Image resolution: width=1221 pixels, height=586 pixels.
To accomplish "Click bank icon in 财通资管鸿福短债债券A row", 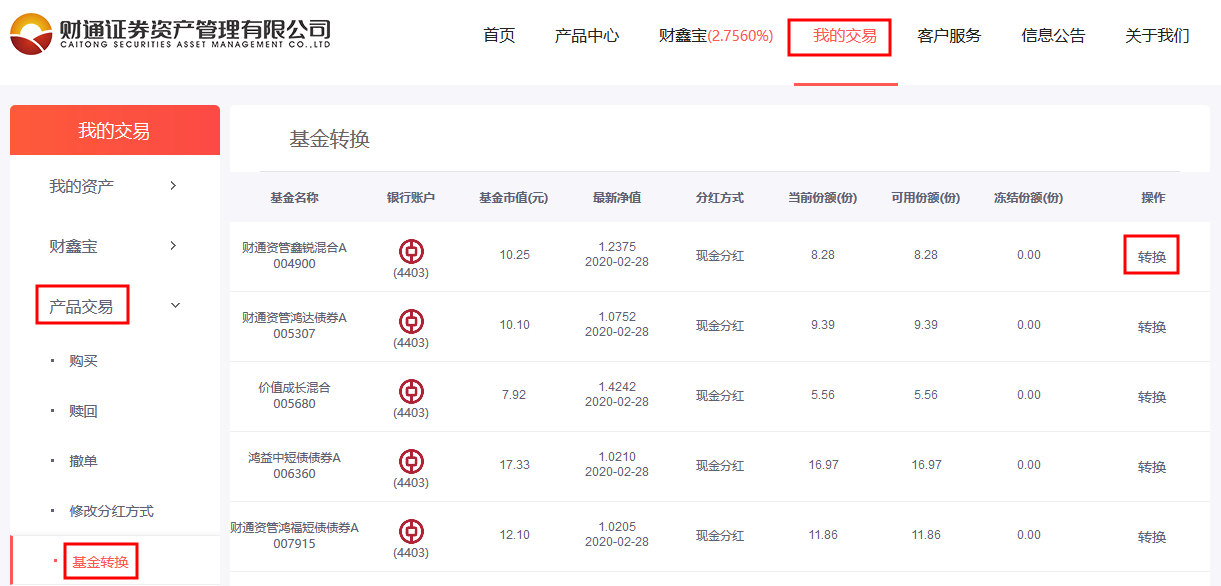I will (x=411, y=532).
